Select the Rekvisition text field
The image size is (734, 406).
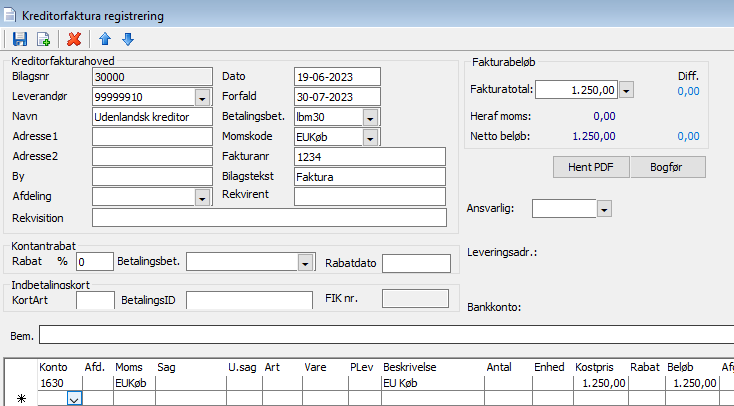[268, 217]
